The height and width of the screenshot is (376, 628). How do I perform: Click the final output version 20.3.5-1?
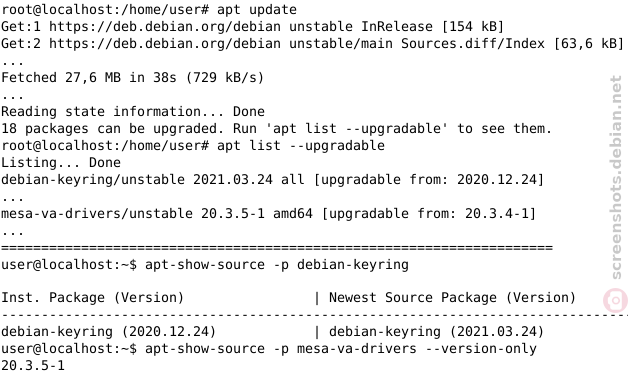(x=33, y=366)
